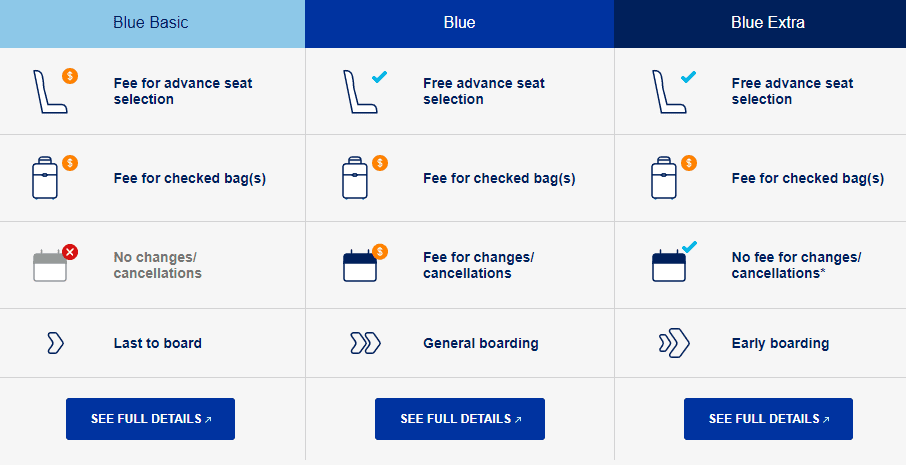Click the 'No changes/cancellations' greyed text

(x=157, y=265)
